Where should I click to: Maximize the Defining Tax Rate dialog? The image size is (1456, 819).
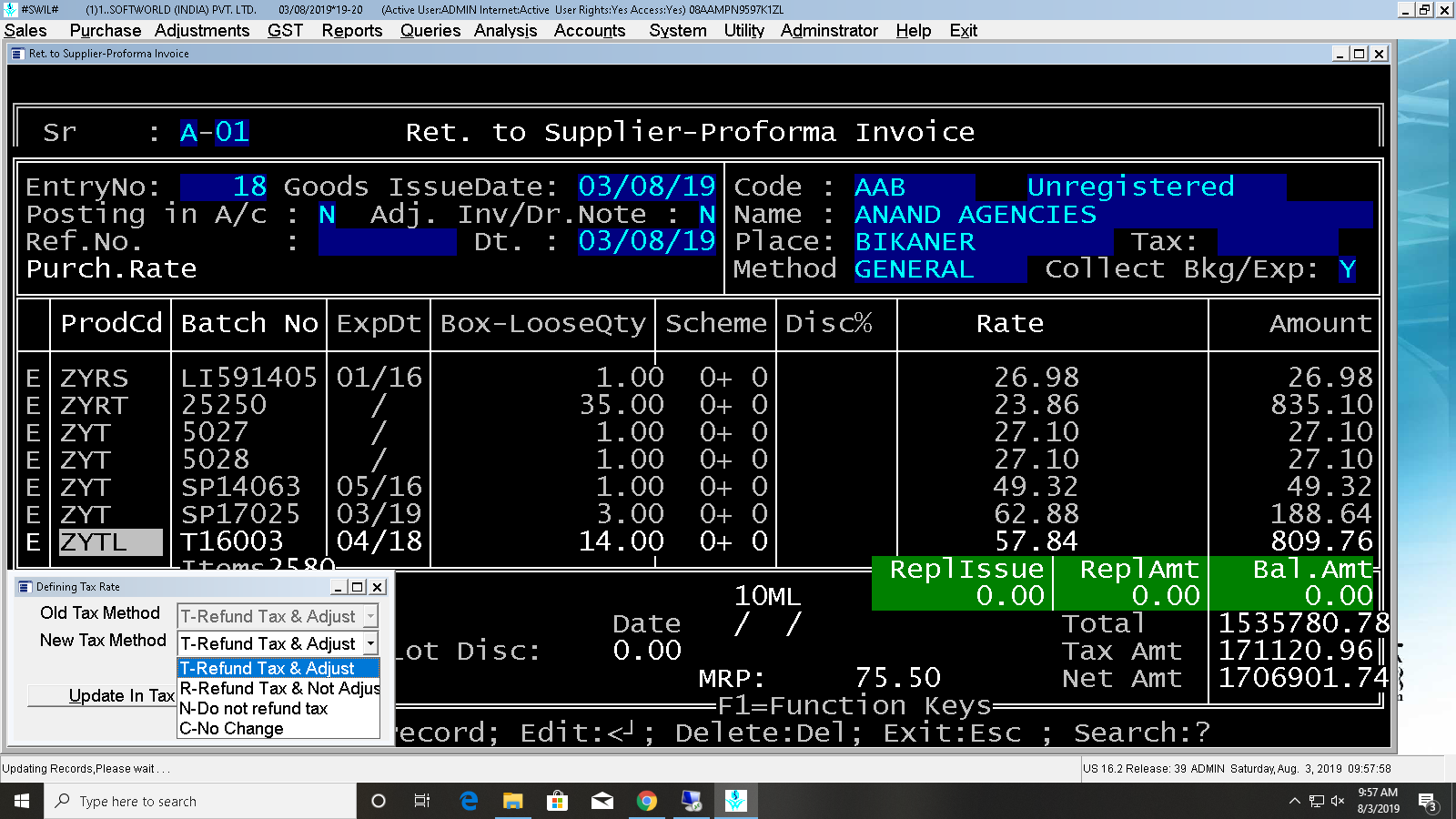tap(358, 587)
